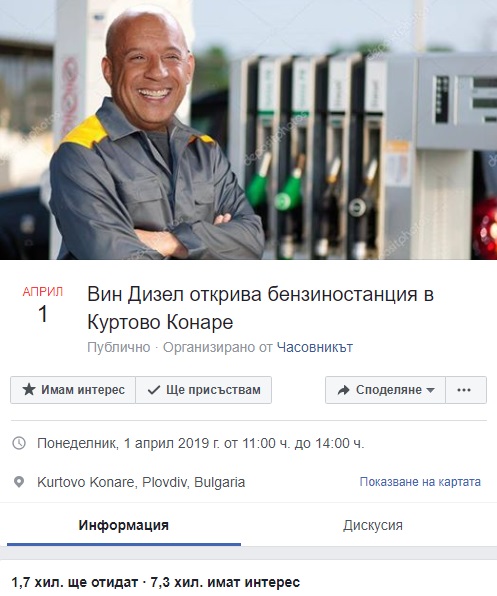The height and width of the screenshot is (596, 497).
Task: Click the location pin icon beside Kurtovo Konare
Action: [x=19, y=482]
